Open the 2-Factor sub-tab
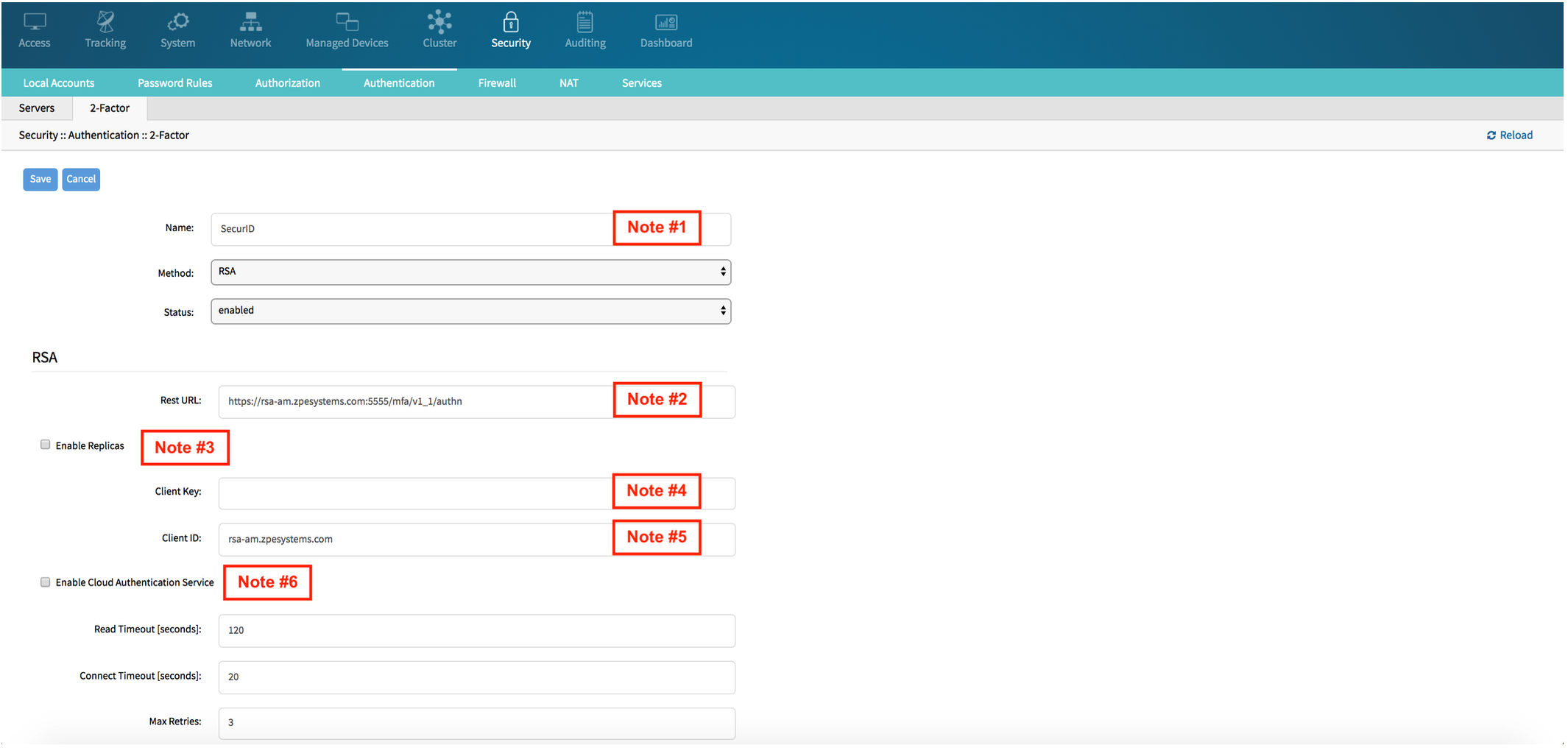 [x=110, y=108]
